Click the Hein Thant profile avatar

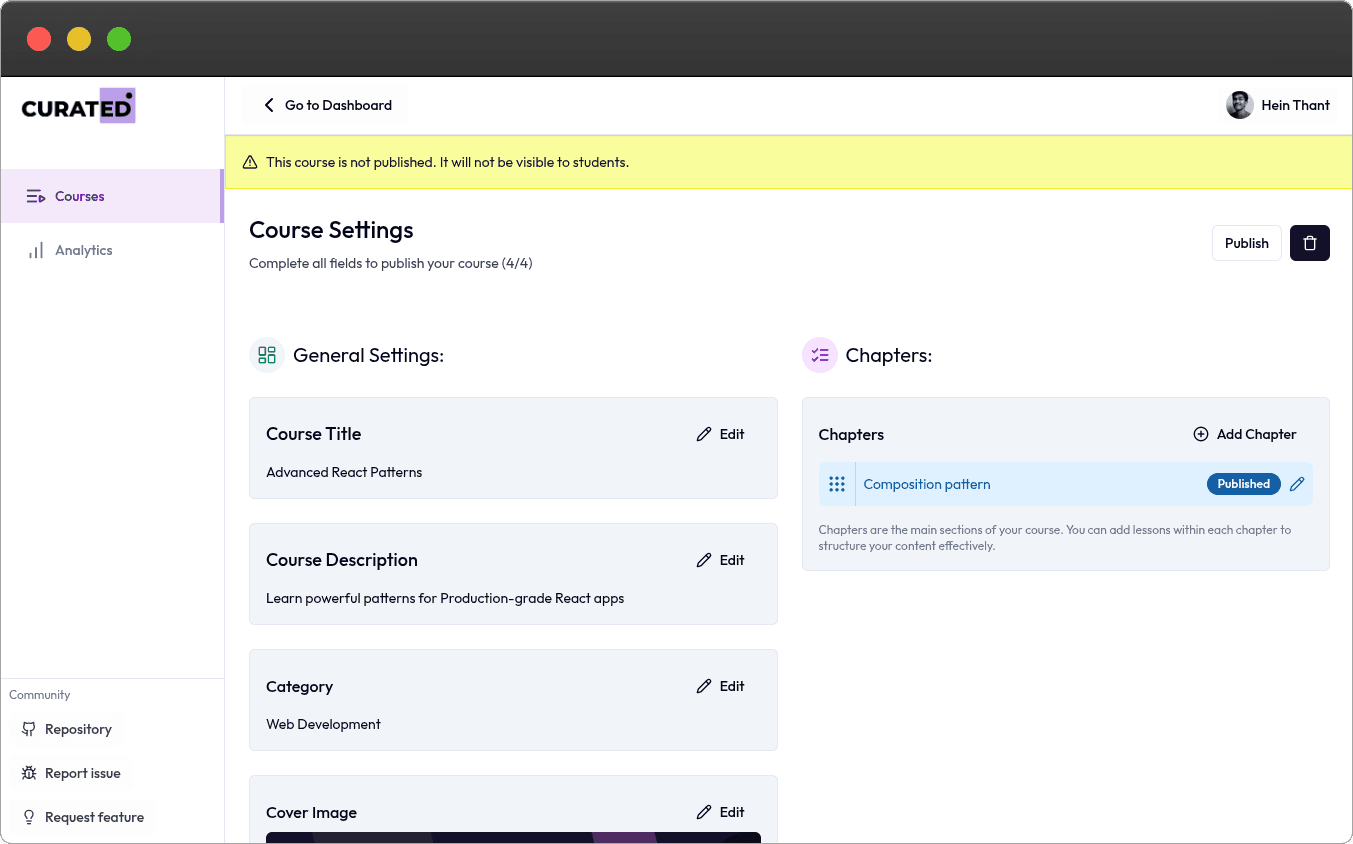pyautogui.click(x=1239, y=105)
